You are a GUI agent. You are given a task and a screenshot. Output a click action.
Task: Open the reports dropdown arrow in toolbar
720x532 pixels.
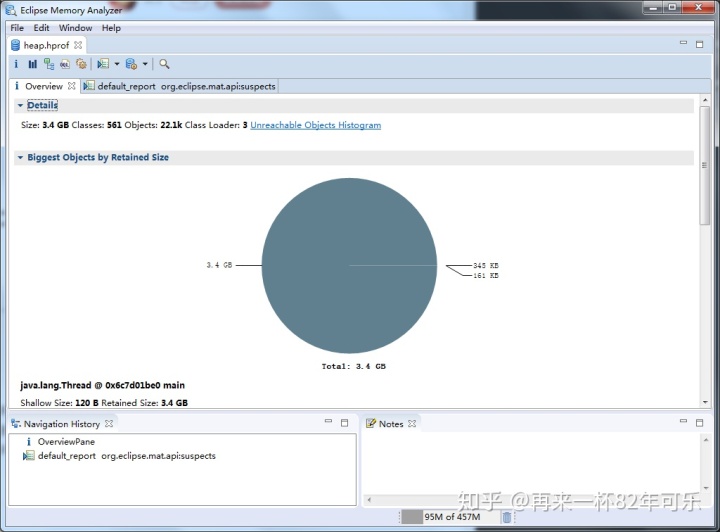coord(117,64)
